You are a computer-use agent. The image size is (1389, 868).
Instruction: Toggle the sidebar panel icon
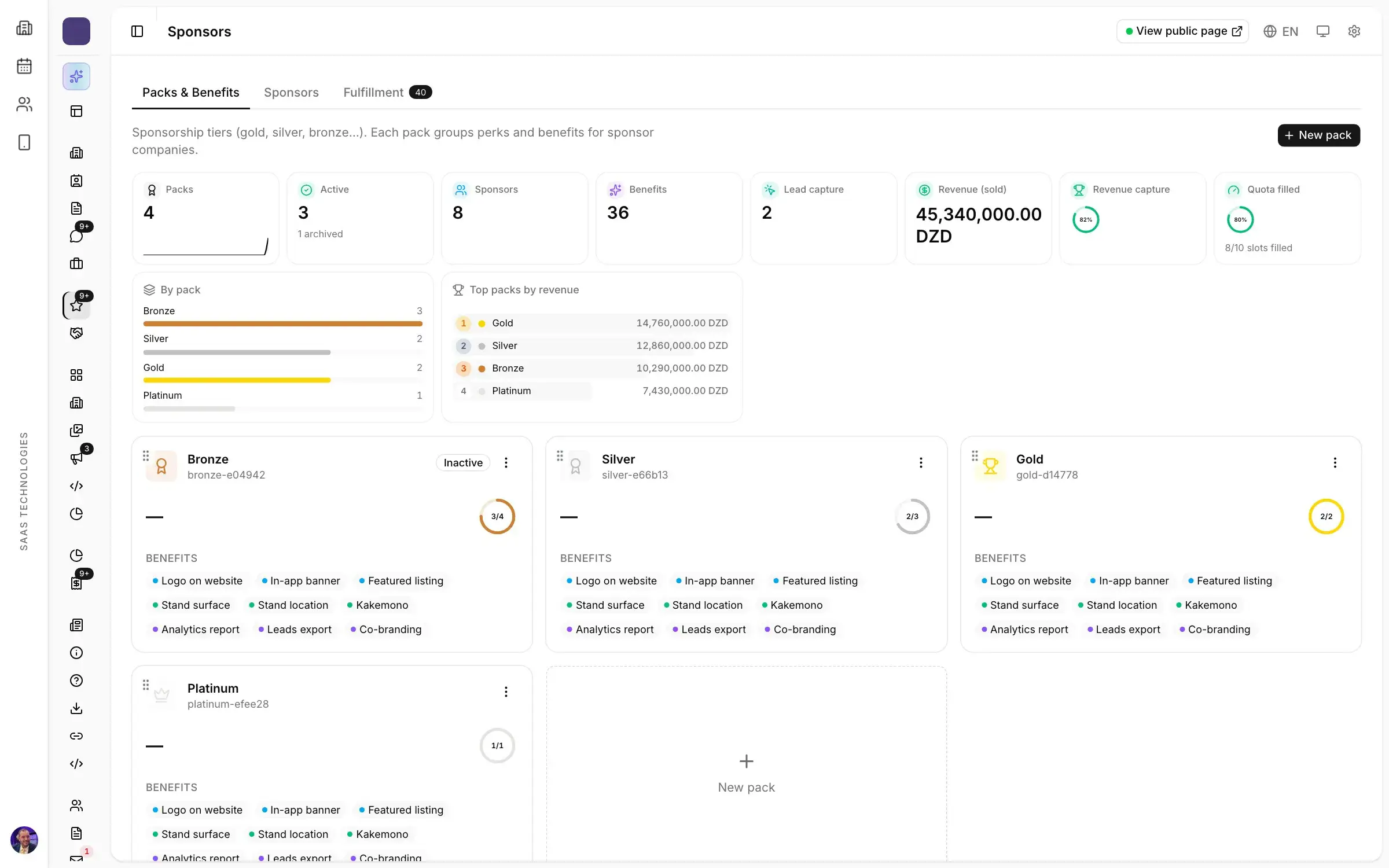pos(137,31)
